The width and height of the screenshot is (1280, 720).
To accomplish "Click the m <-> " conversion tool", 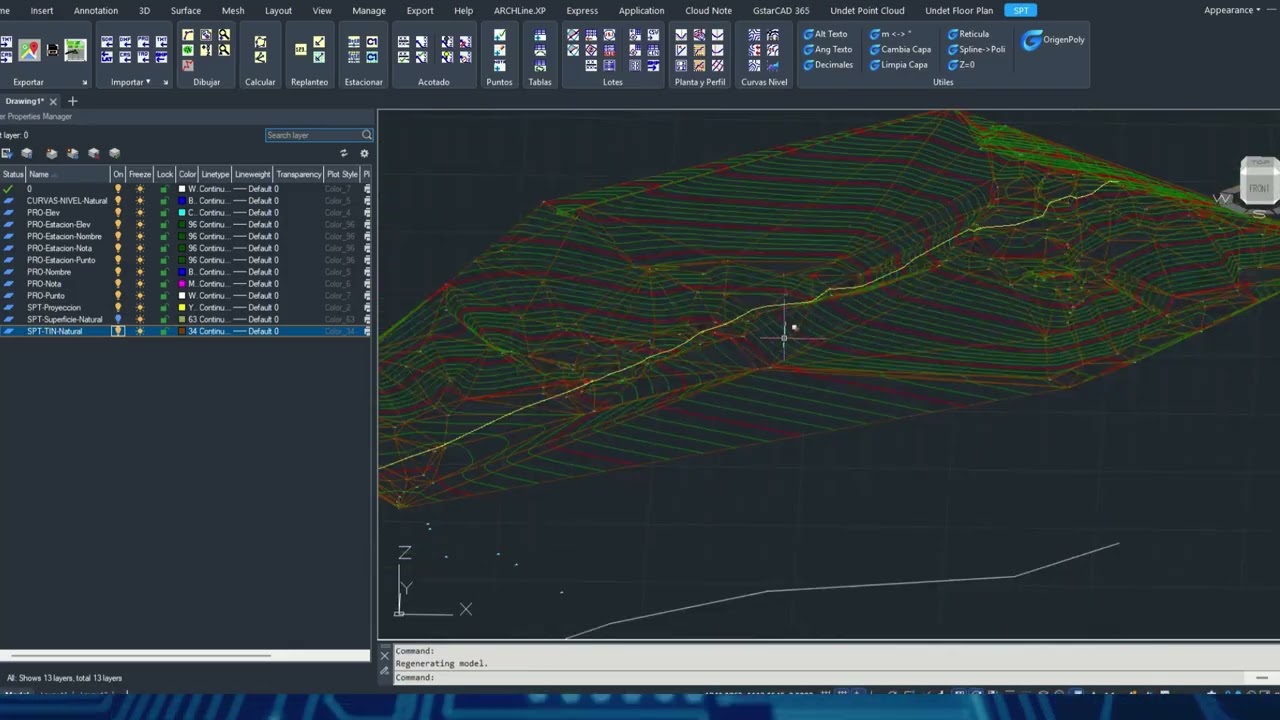I will tap(890, 34).
